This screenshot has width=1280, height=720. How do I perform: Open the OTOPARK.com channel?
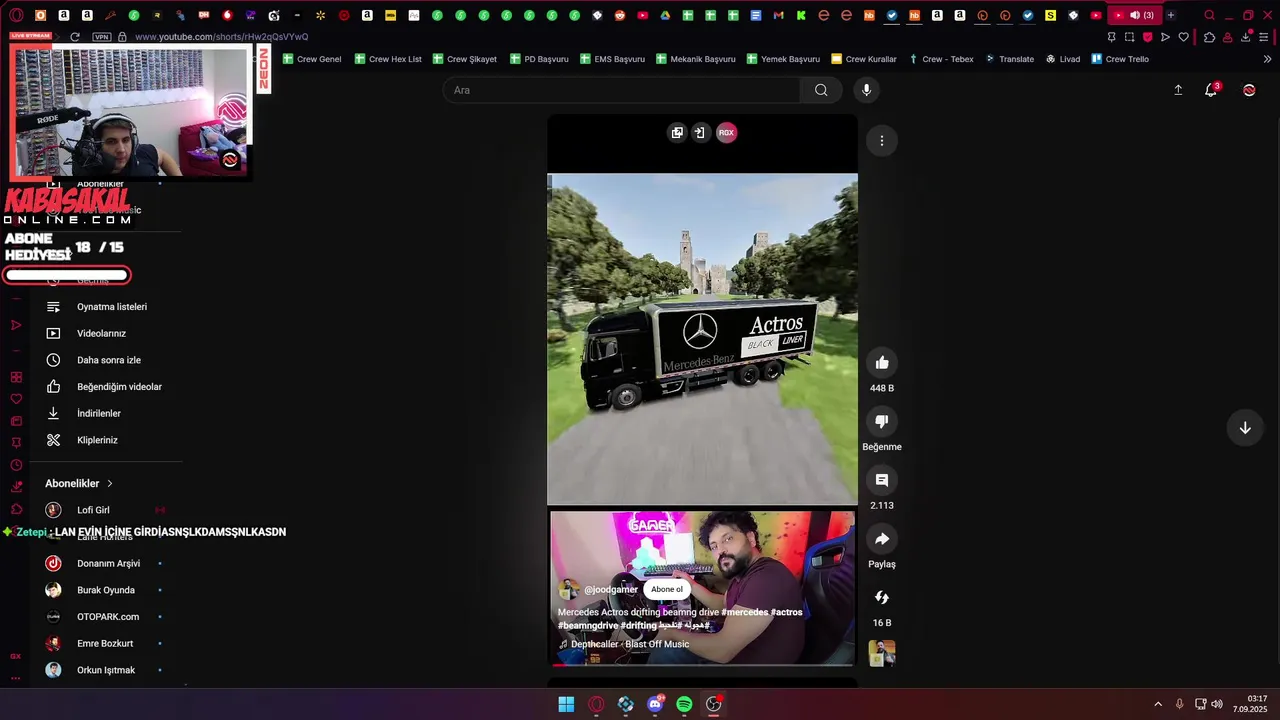[x=105, y=617]
